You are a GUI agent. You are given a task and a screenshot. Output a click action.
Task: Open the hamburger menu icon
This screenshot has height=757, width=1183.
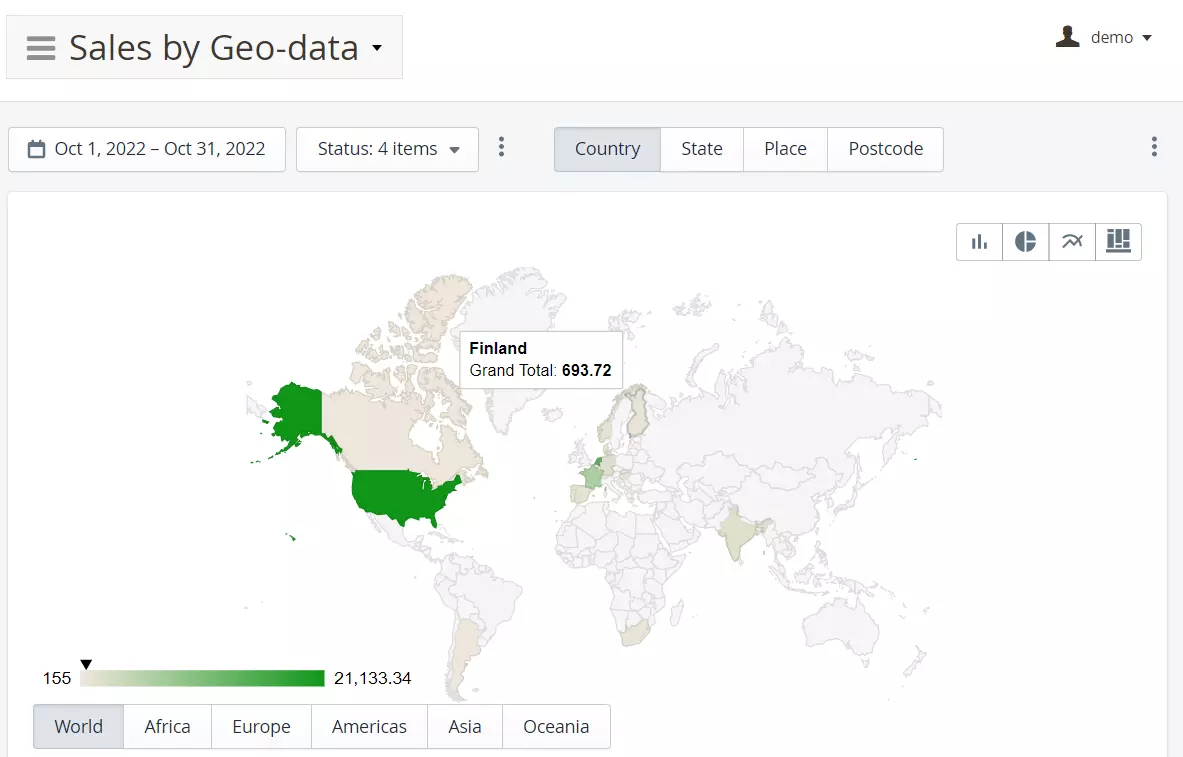tap(41, 48)
